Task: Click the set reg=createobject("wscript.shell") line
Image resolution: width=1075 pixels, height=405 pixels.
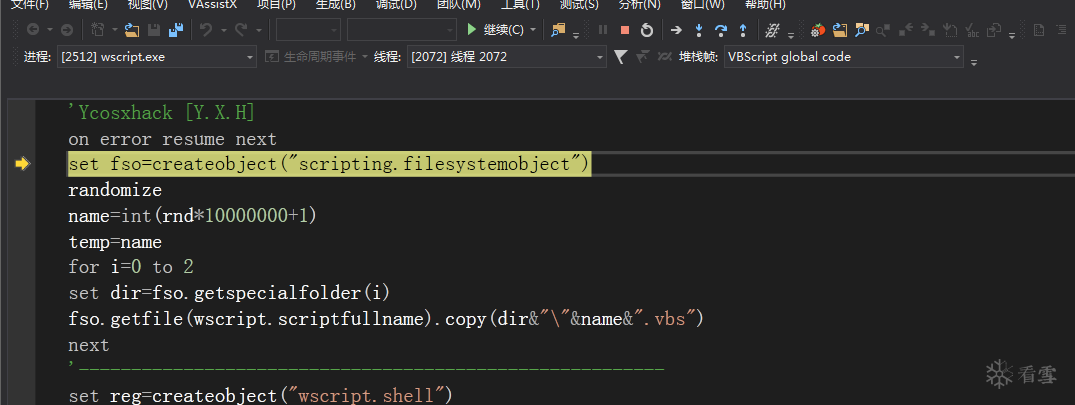Action: 261,396
